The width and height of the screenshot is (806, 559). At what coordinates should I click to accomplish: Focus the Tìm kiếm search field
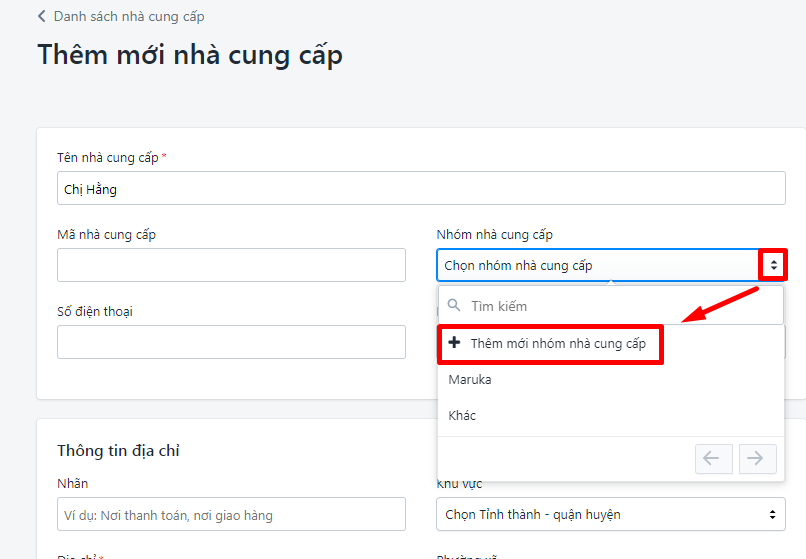click(620, 306)
